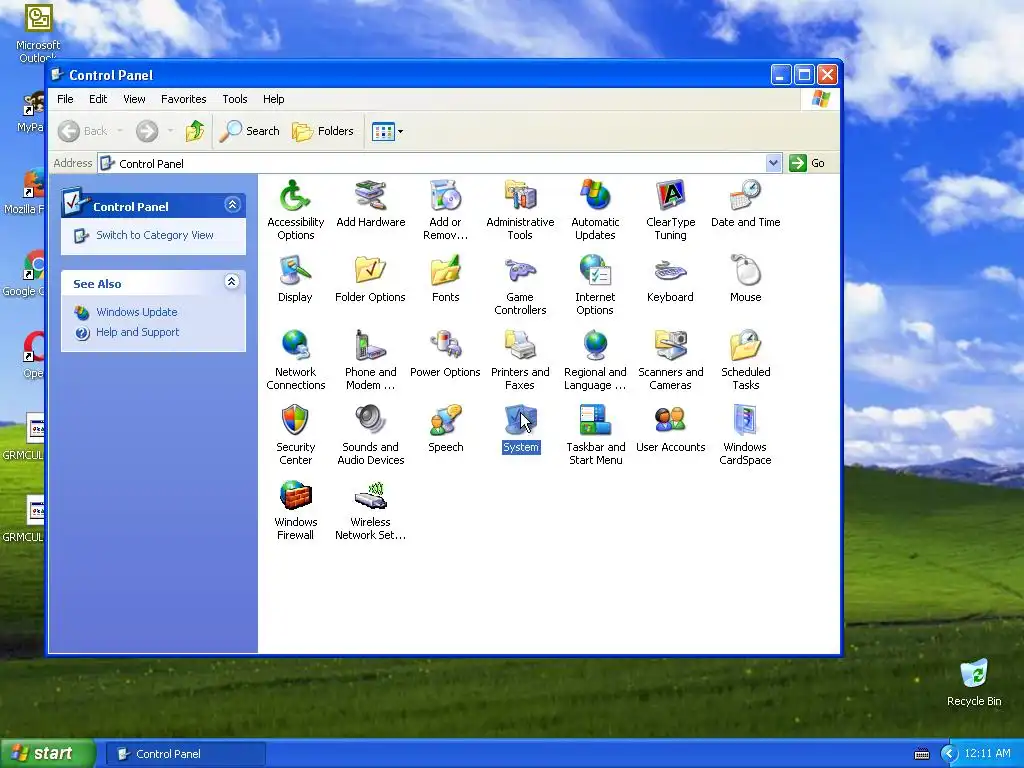Open the Windows Update link
This screenshot has height=768, width=1024.
click(136, 312)
